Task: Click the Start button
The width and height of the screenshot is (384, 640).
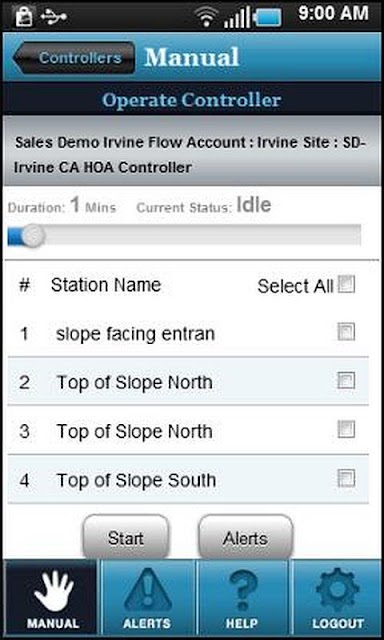Action: point(126,537)
